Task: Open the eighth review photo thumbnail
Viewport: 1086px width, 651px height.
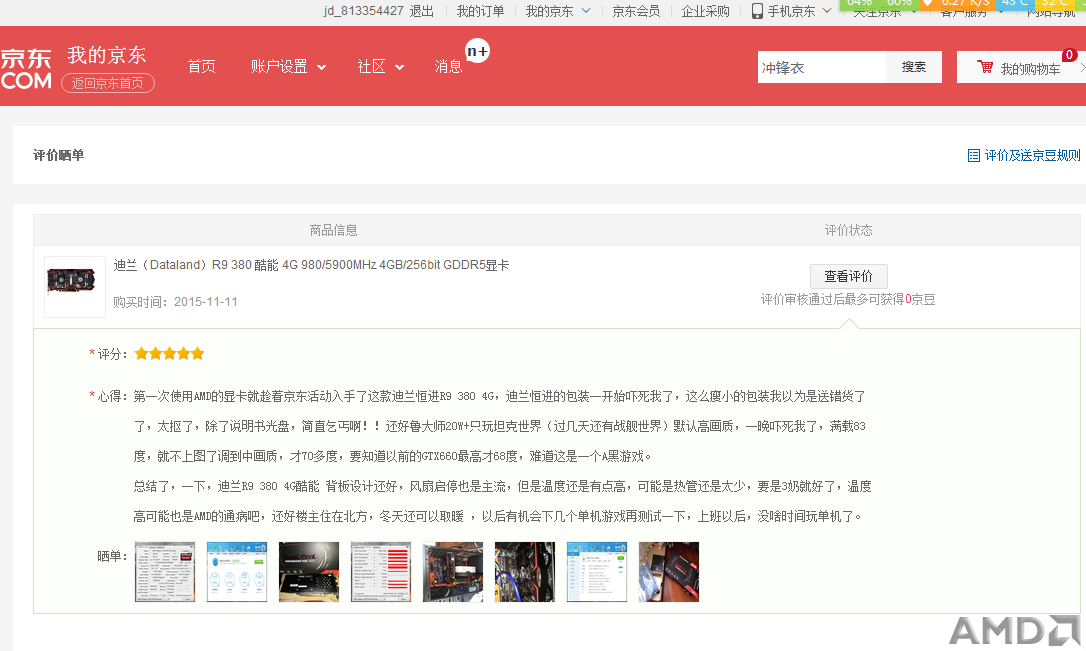Action: (669, 572)
